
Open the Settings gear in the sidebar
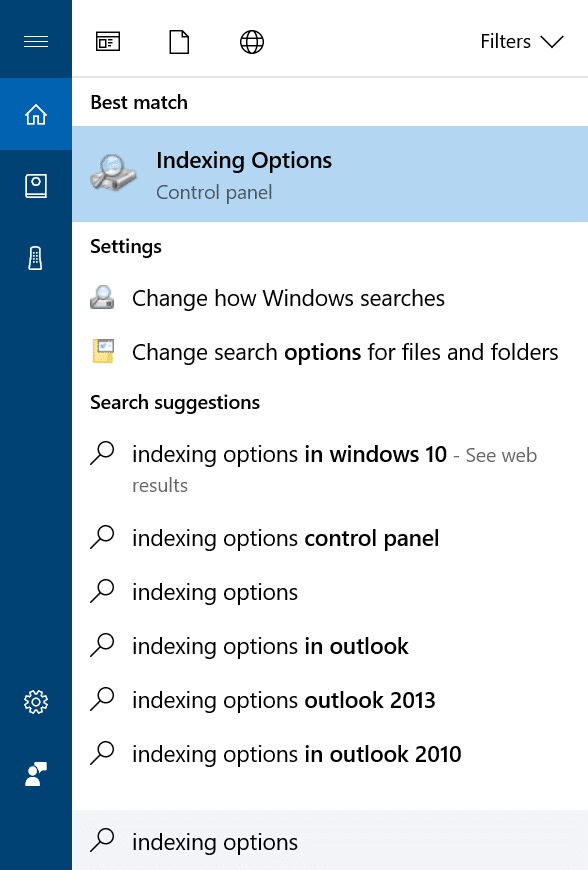(x=36, y=702)
